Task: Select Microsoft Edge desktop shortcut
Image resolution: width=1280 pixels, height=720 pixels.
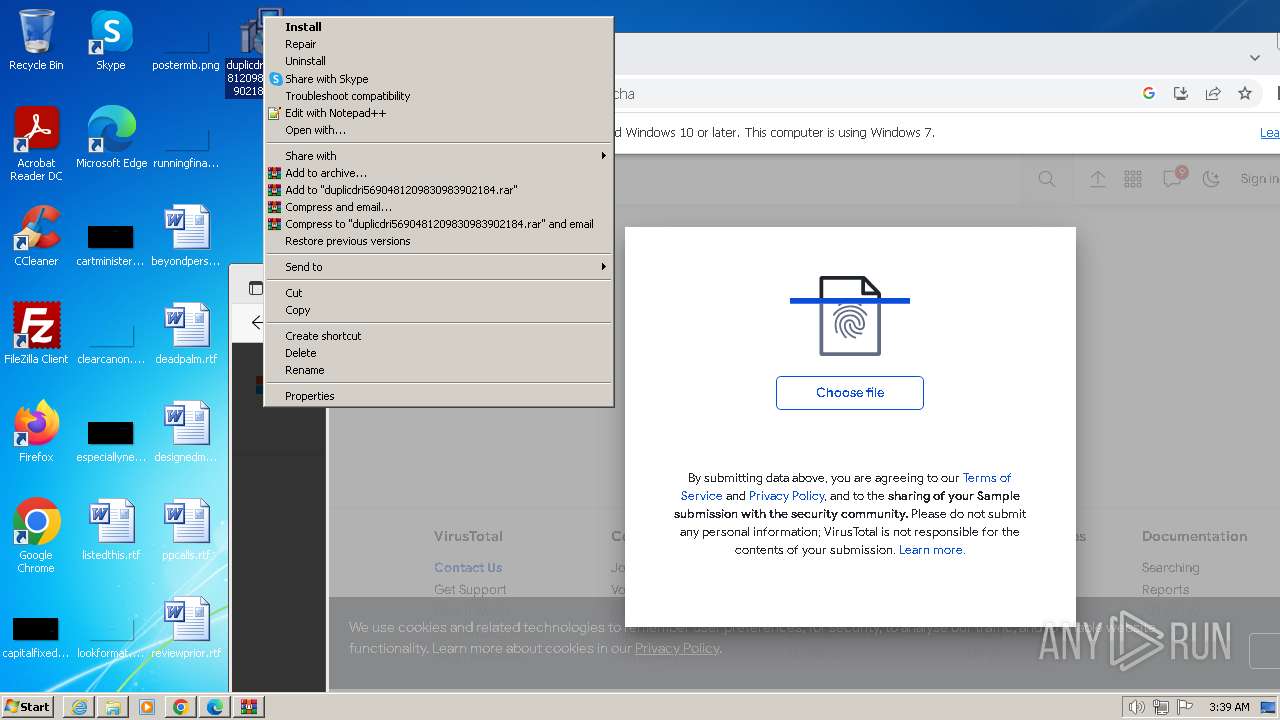Action: coord(111,138)
